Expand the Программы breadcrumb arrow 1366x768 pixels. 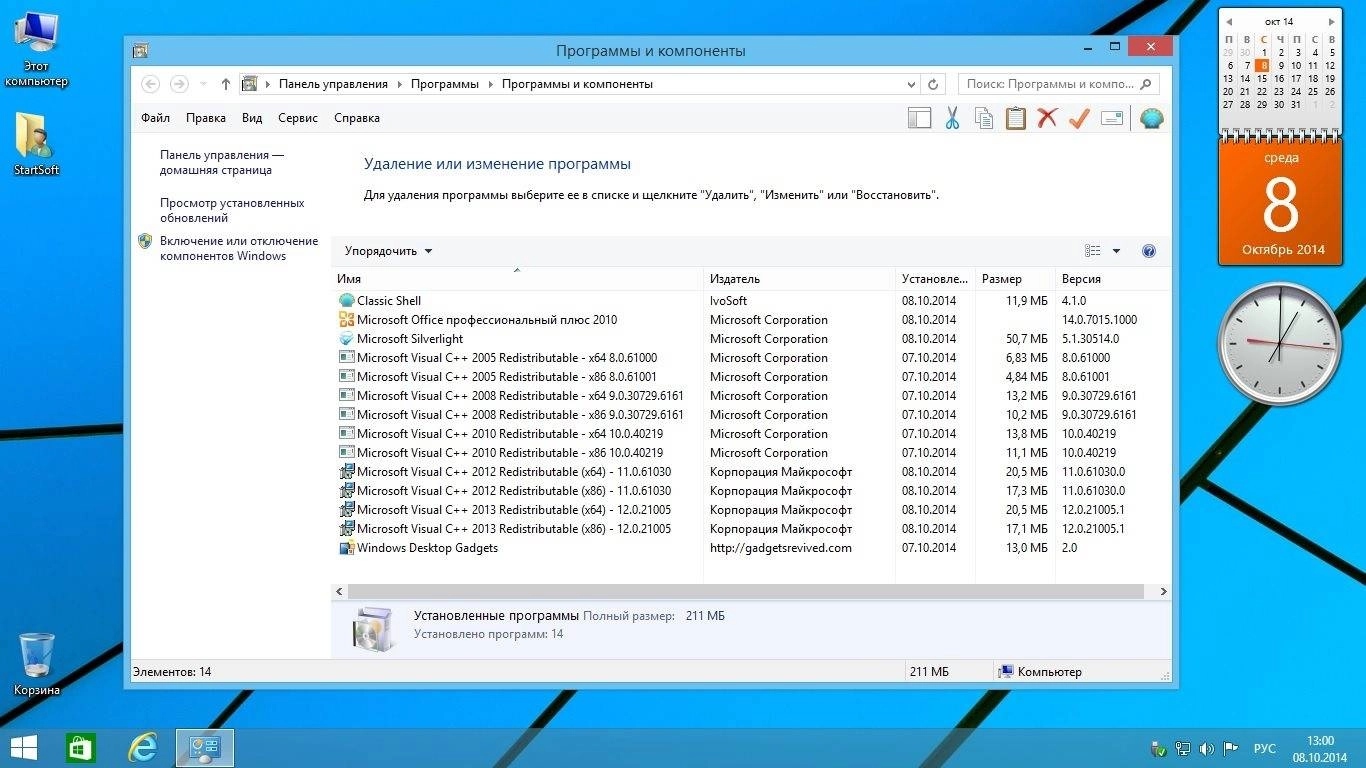(490, 84)
